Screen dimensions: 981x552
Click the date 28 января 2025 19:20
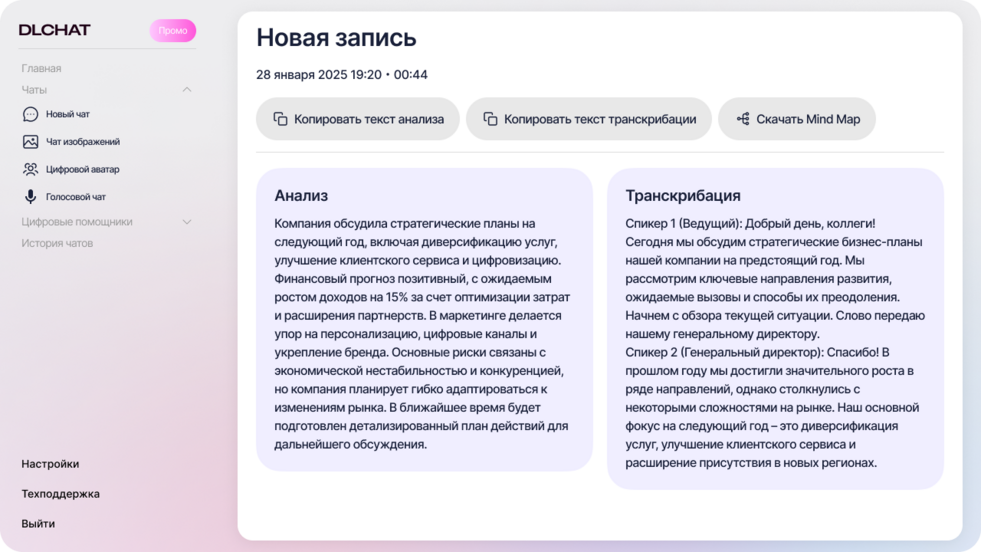pyautogui.click(x=318, y=74)
